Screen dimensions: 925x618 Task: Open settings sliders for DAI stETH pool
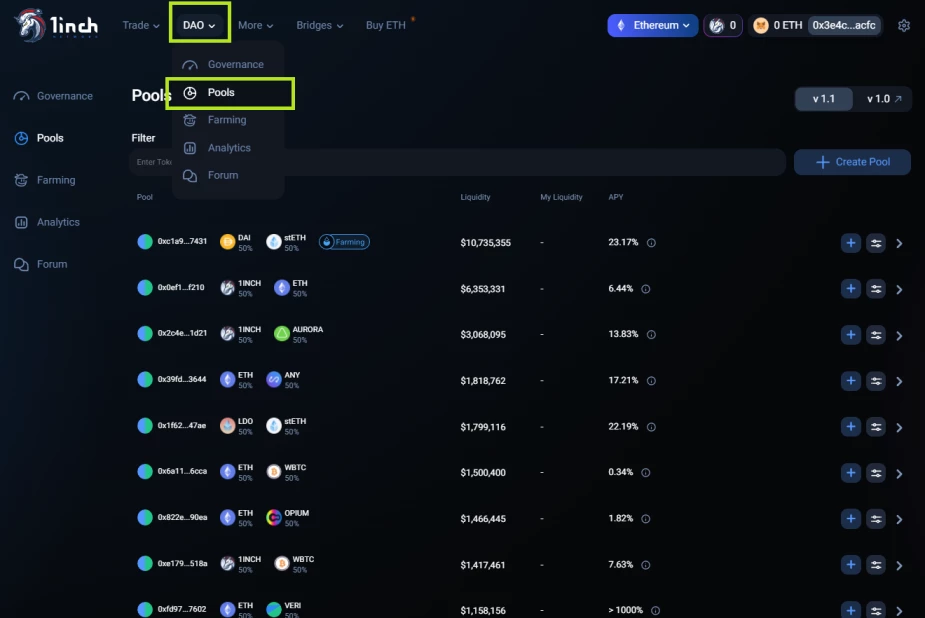click(x=876, y=243)
